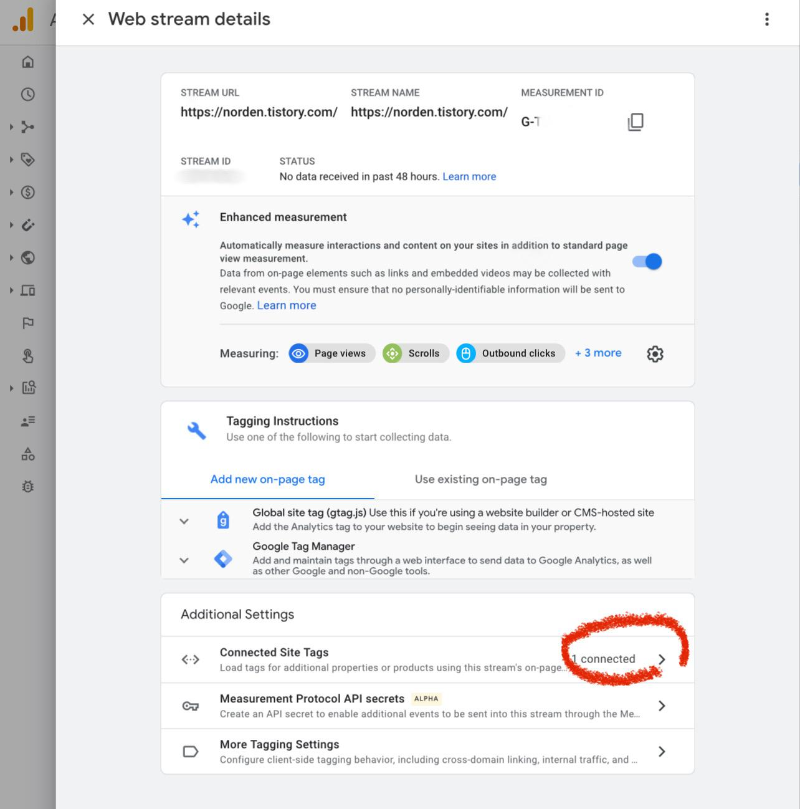The height and width of the screenshot is (809, 800).
Task: Expand the dollar icon sidebar section arrow
Action: [11, 192]
